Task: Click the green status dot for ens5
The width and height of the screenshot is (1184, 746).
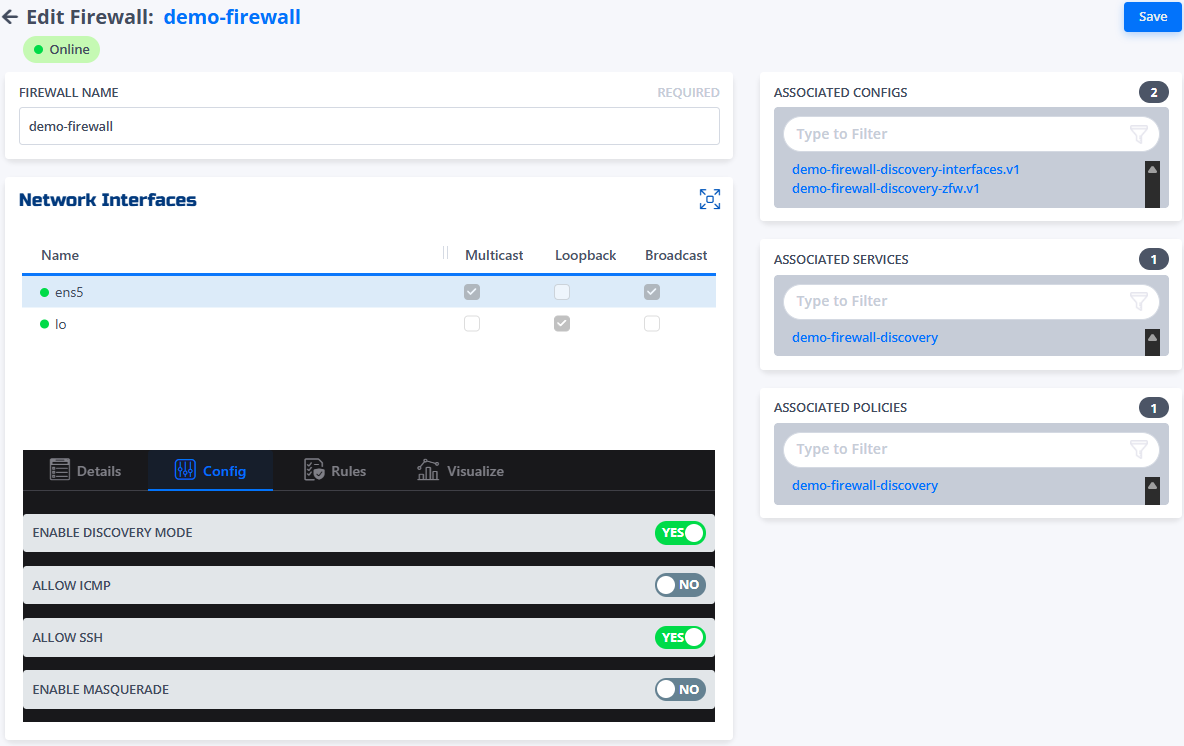Action: (x=45, y=292)
